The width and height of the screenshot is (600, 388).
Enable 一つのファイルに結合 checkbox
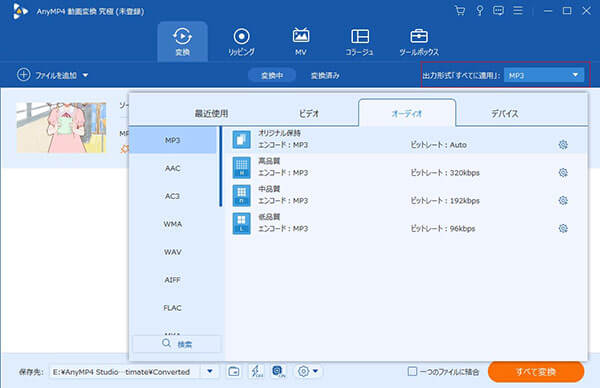[x=412, y=371]
